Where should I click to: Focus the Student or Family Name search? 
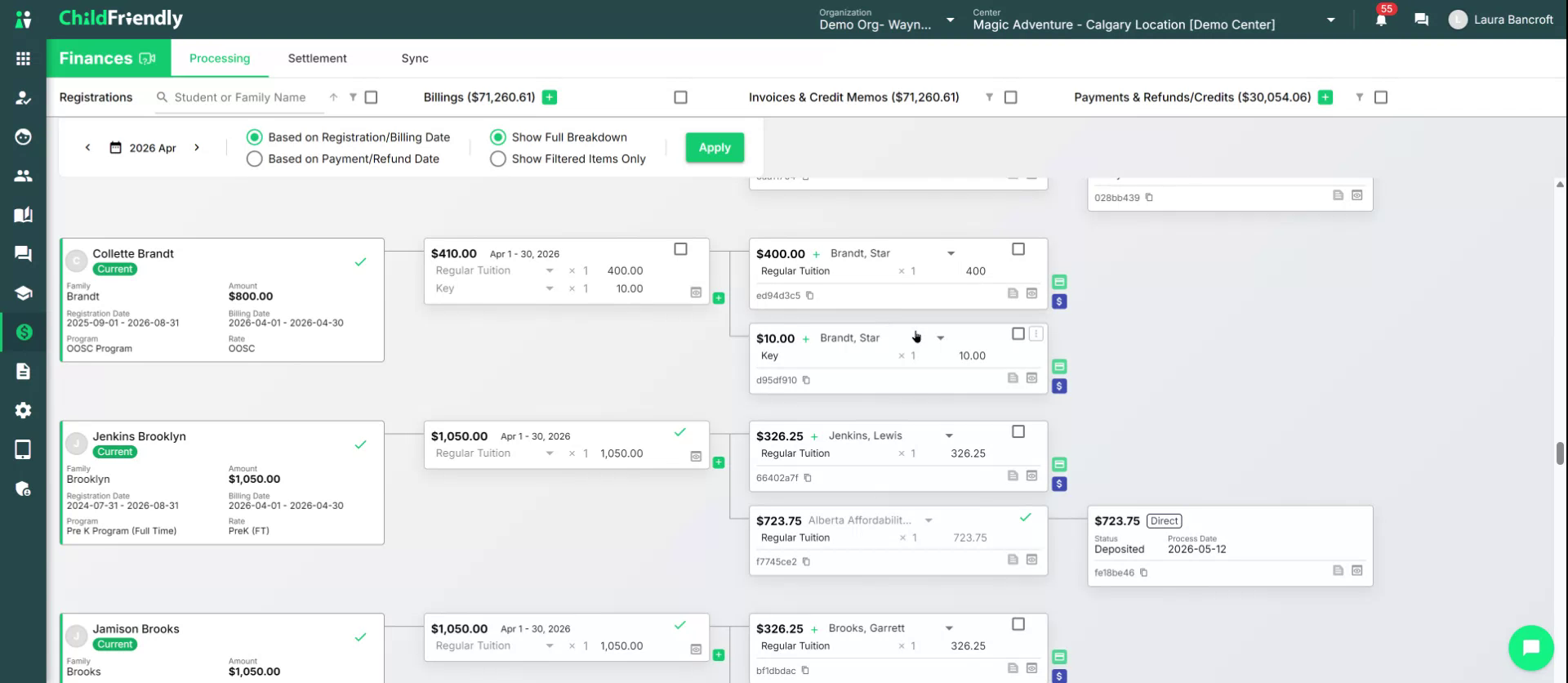240,97
